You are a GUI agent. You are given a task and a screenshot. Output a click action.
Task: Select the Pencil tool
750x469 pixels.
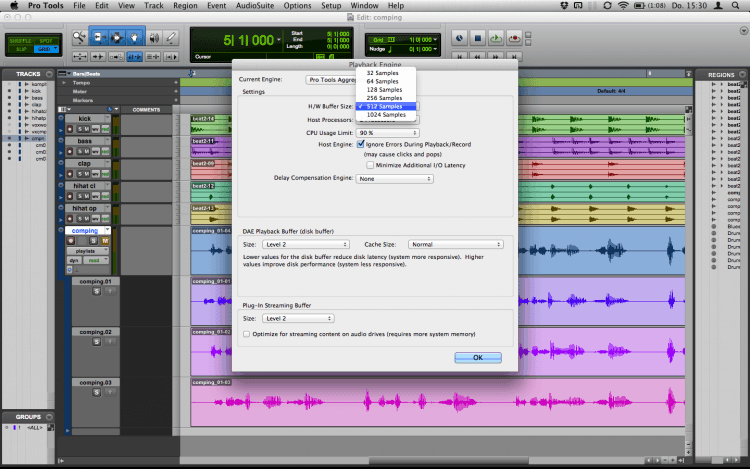[x=172, y=36]
